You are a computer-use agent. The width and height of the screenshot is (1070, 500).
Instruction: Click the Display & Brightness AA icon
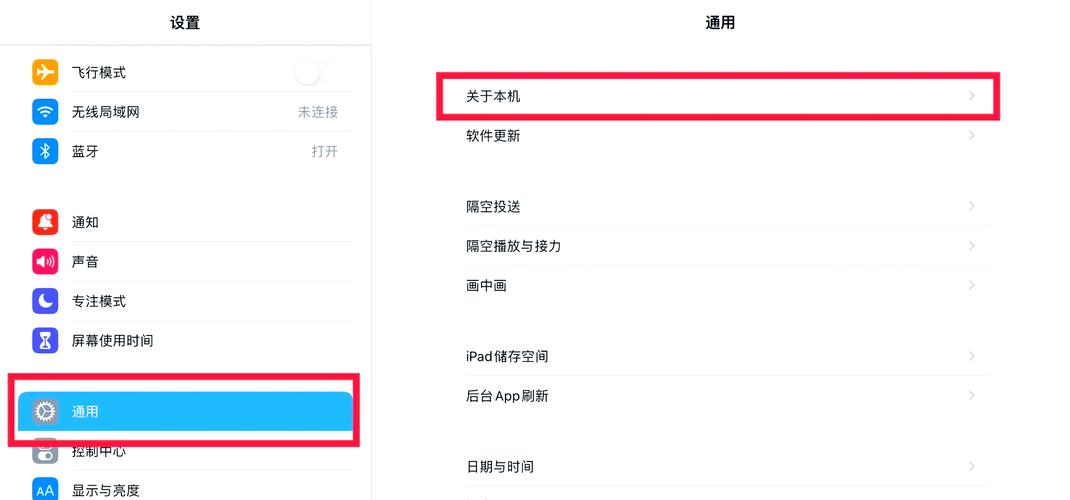tap(45, 490)
